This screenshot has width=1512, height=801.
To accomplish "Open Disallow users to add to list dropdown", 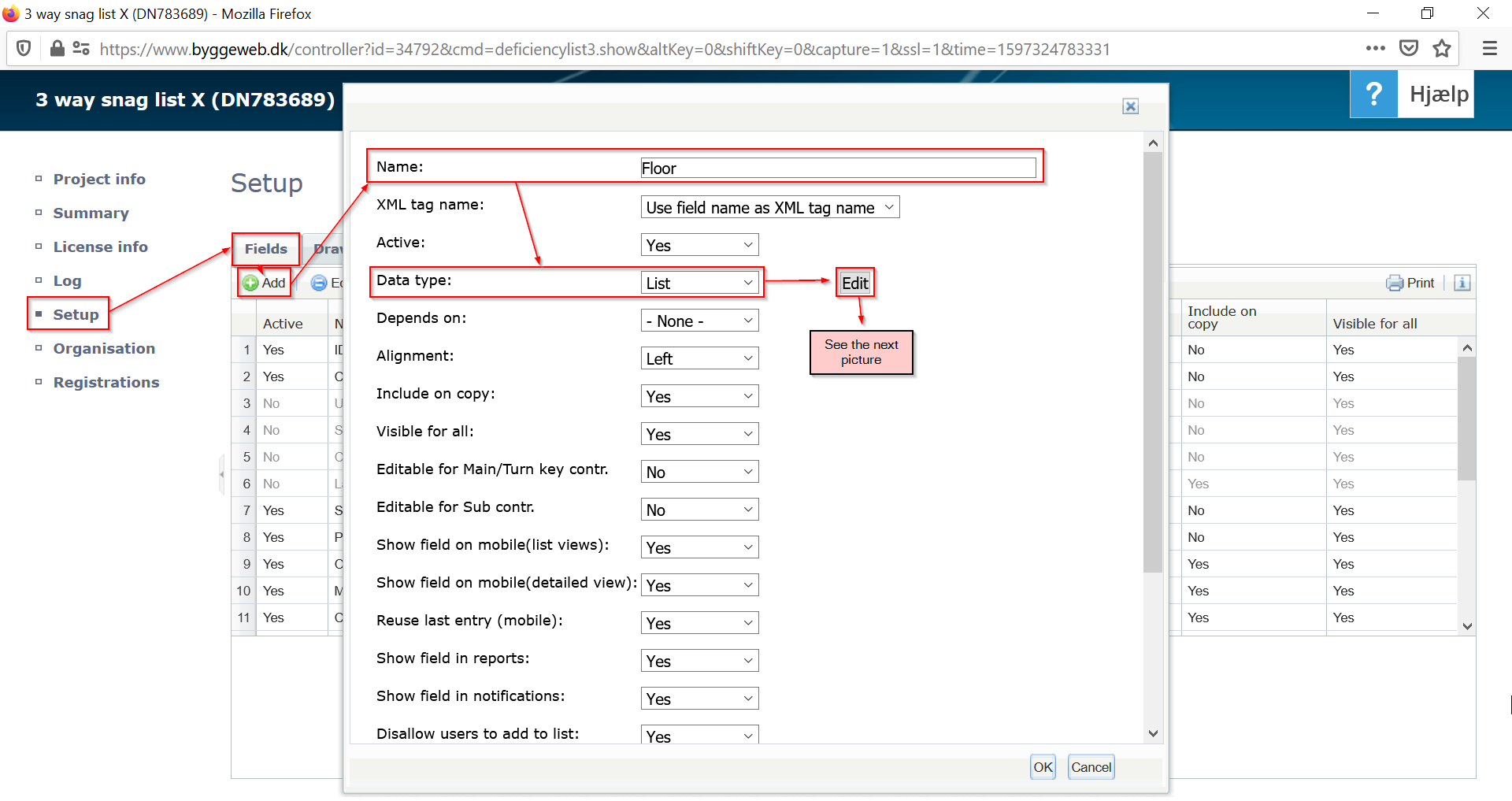I will pos(699,735).
